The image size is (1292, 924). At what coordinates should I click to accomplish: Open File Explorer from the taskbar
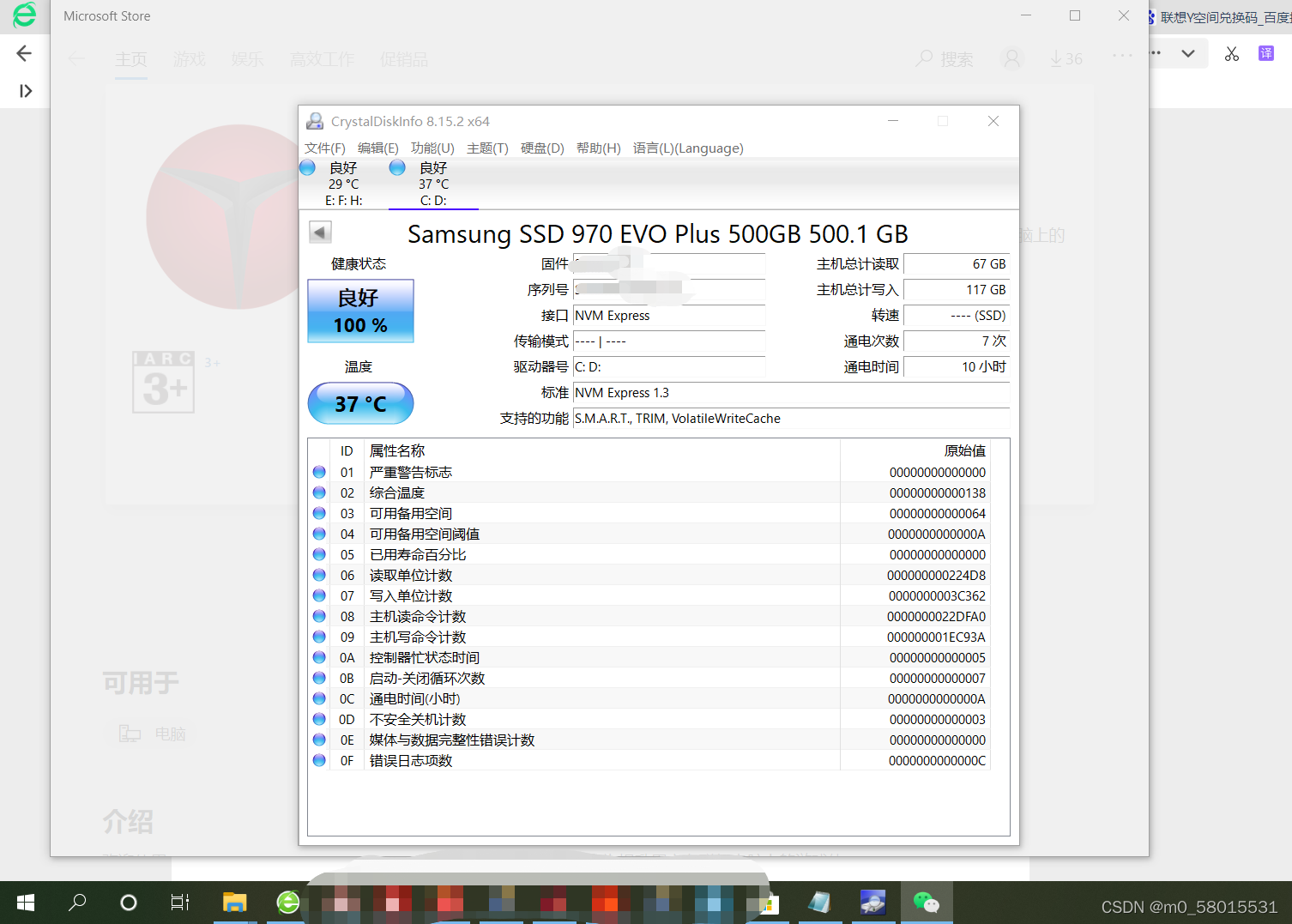234,903
